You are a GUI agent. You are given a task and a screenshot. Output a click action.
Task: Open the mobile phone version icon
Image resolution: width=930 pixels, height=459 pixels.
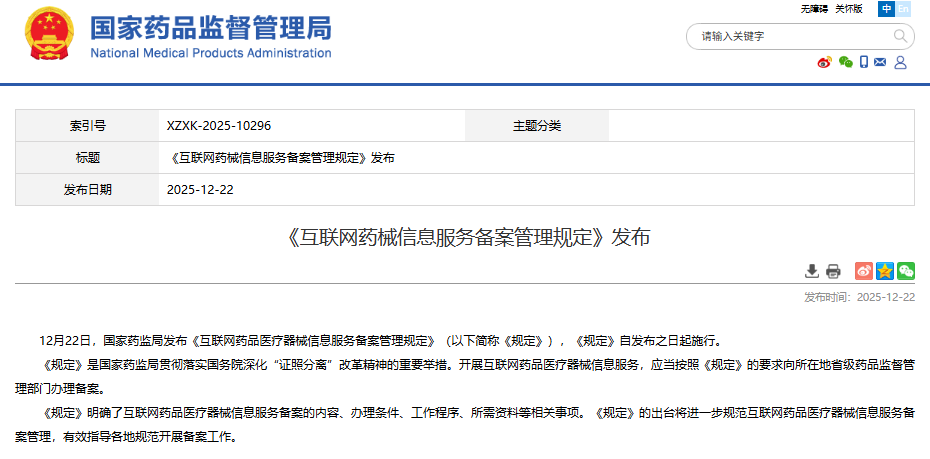pyautogui.click(x=864, y=62)
